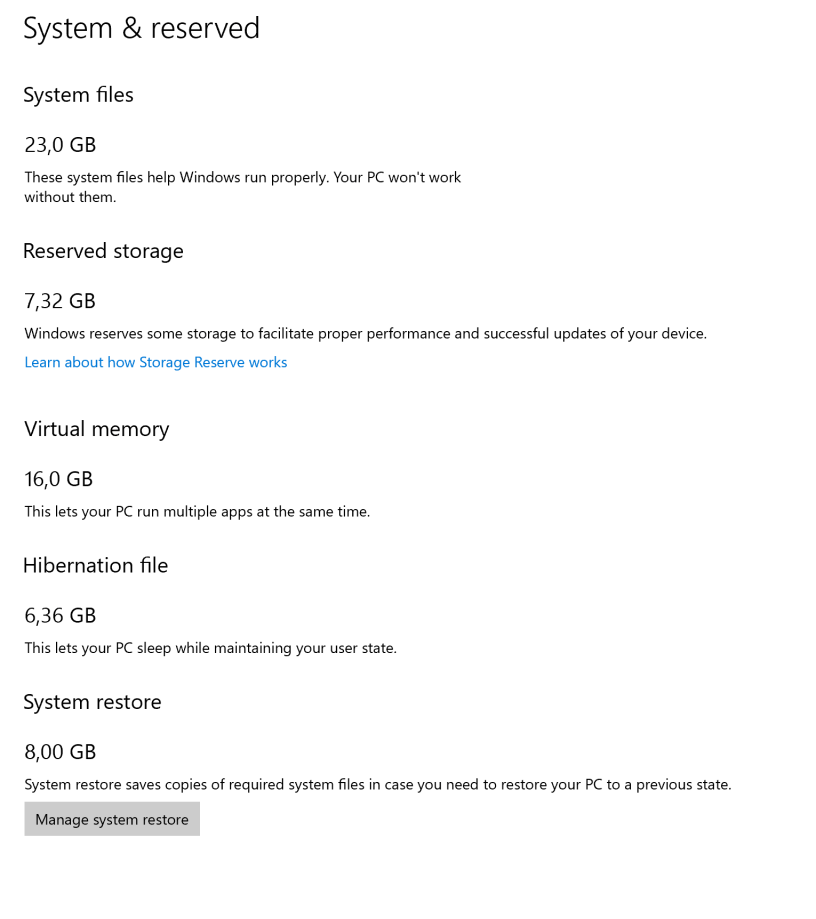Select the System restore heading
The image size is (816, 919).
[92, 702]
